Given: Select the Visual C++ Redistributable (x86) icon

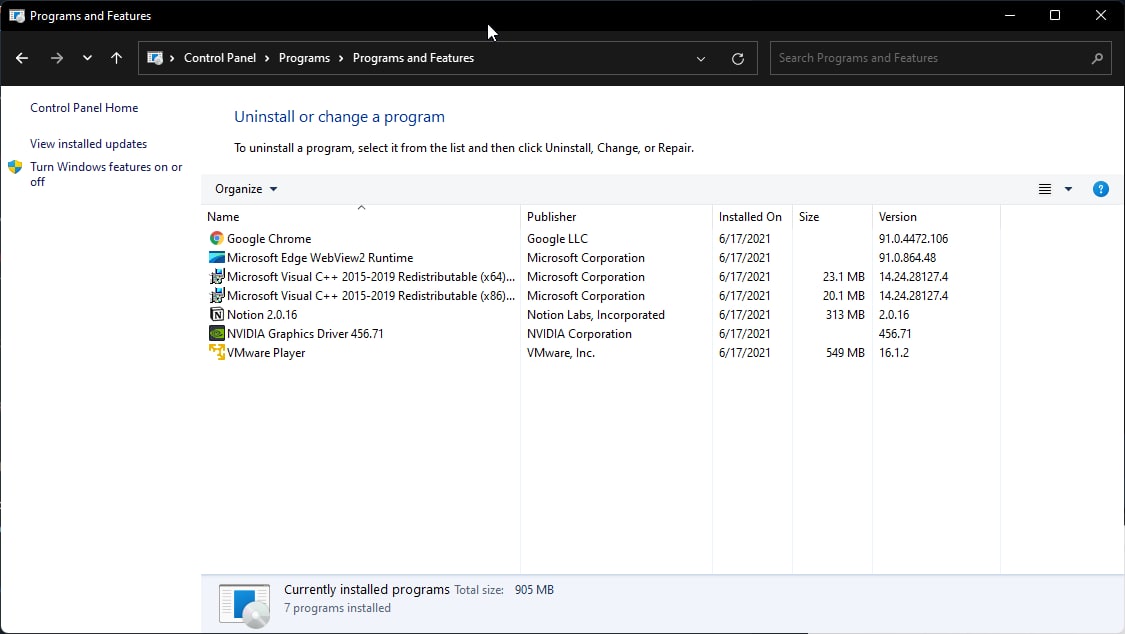Looking at the screenshot, I should click(217, 295).
